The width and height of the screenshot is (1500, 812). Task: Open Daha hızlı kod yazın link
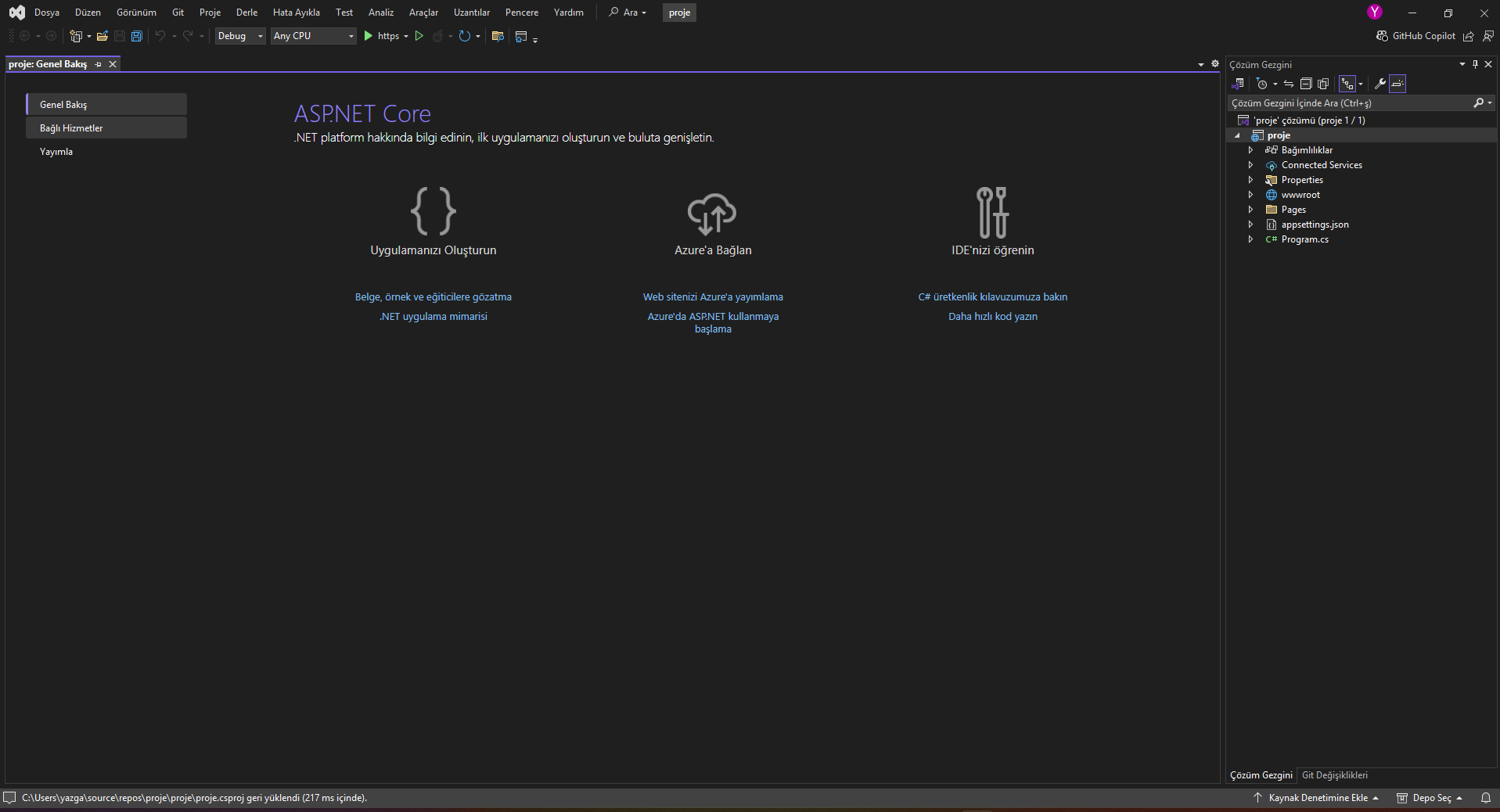pos(993,317)
